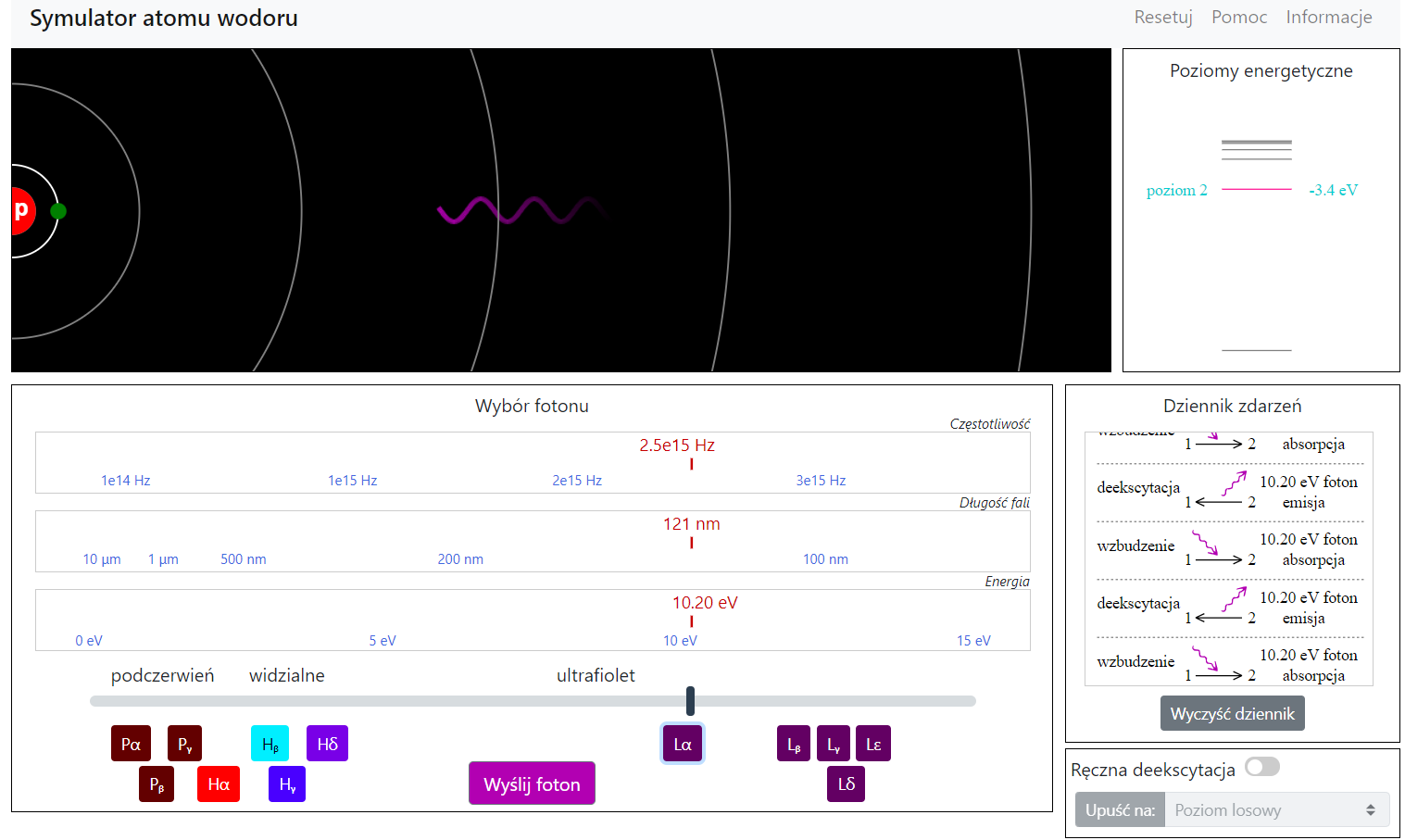Select the blue Hγ Balmer gamma button
The width and height of the screenshot is (1405, 840).
click(x=287, y=784)
